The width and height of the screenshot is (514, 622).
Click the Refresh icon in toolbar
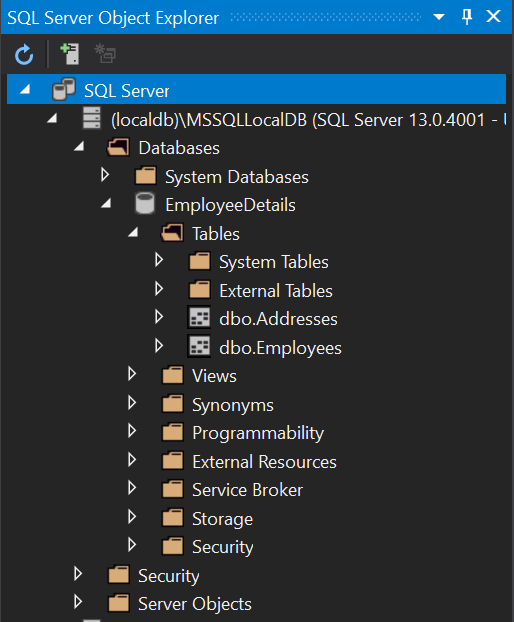pos(24,54)
